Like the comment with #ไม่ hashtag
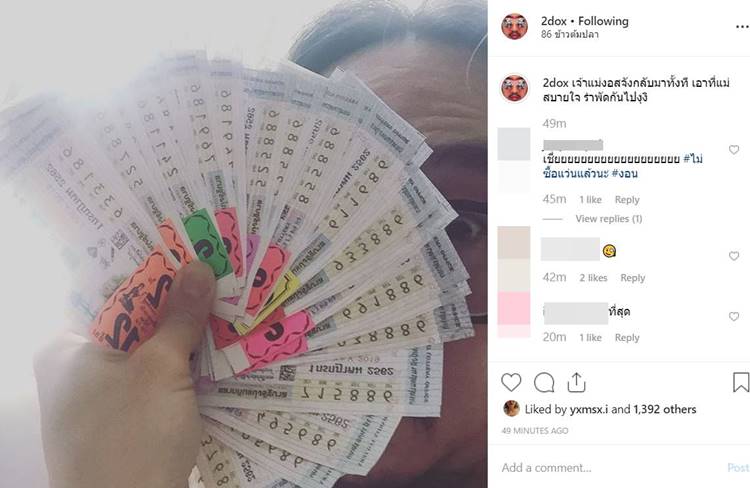This screenshot has width=750, height=488. click(734, 150)
